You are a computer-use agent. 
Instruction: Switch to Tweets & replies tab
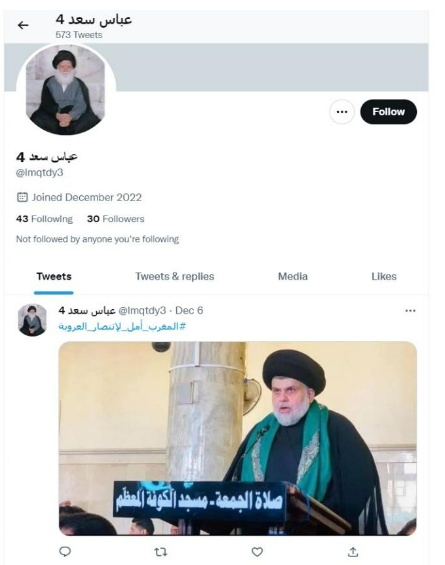pos(175,276)
